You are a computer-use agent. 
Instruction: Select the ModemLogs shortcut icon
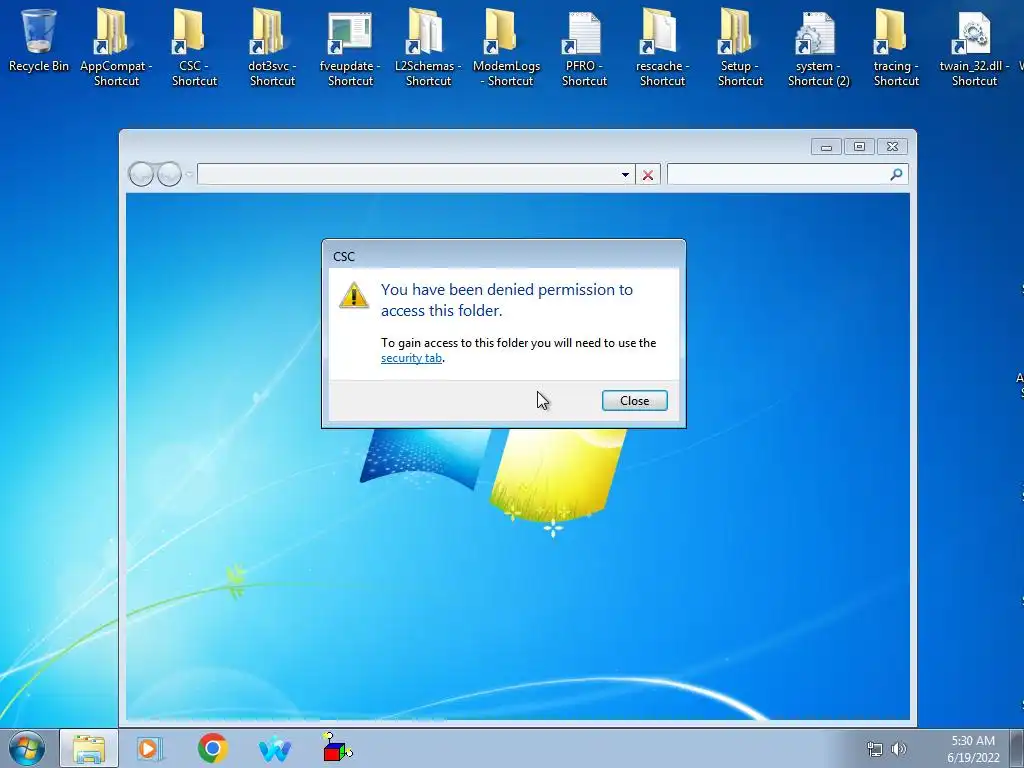click(501, 33)
